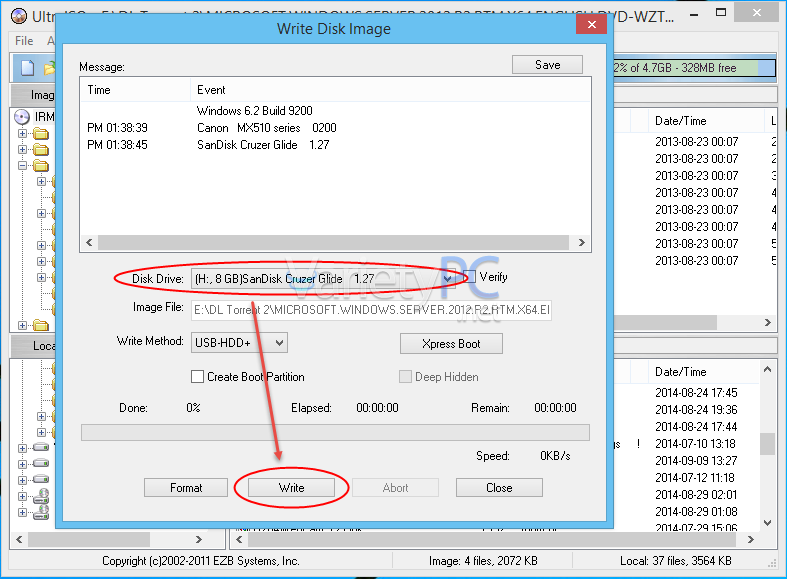The image size is (787, 579).
Task: Expand the last folder node in image tree
Action: tap(22, 325)
